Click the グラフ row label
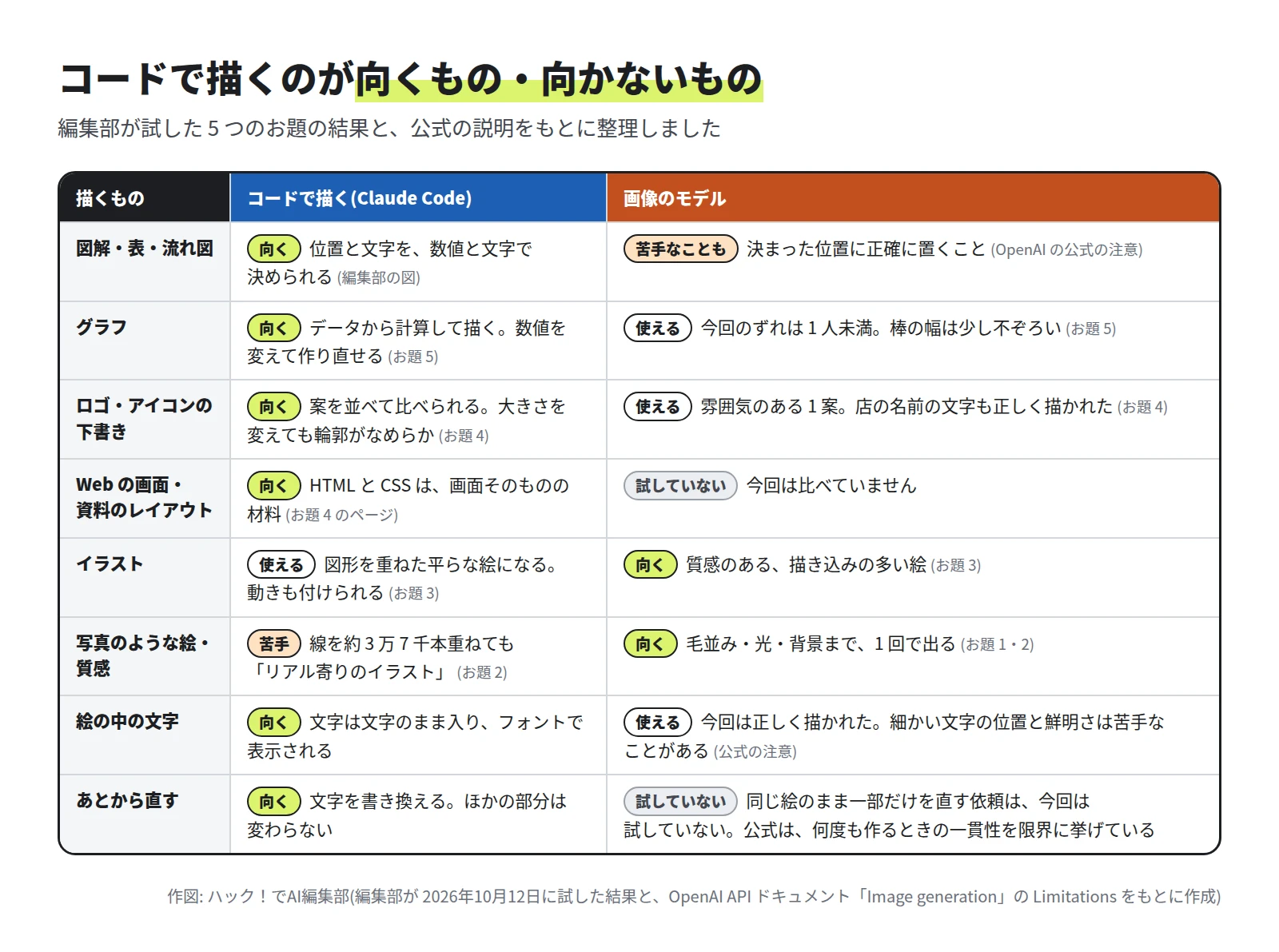1279x952 pixels. tap(102, 327)
